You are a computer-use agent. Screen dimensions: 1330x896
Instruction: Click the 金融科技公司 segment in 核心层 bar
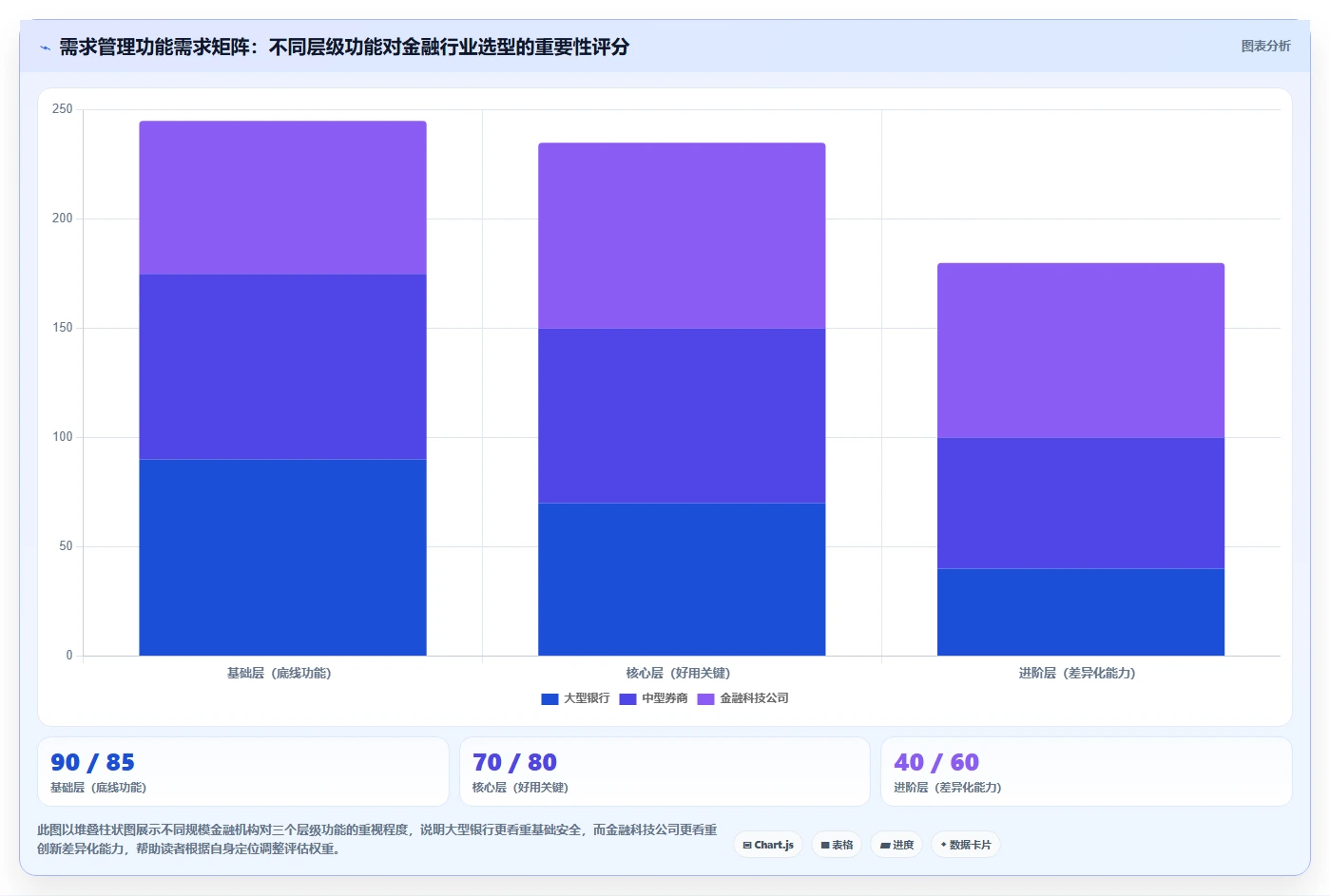pos(682,236)
